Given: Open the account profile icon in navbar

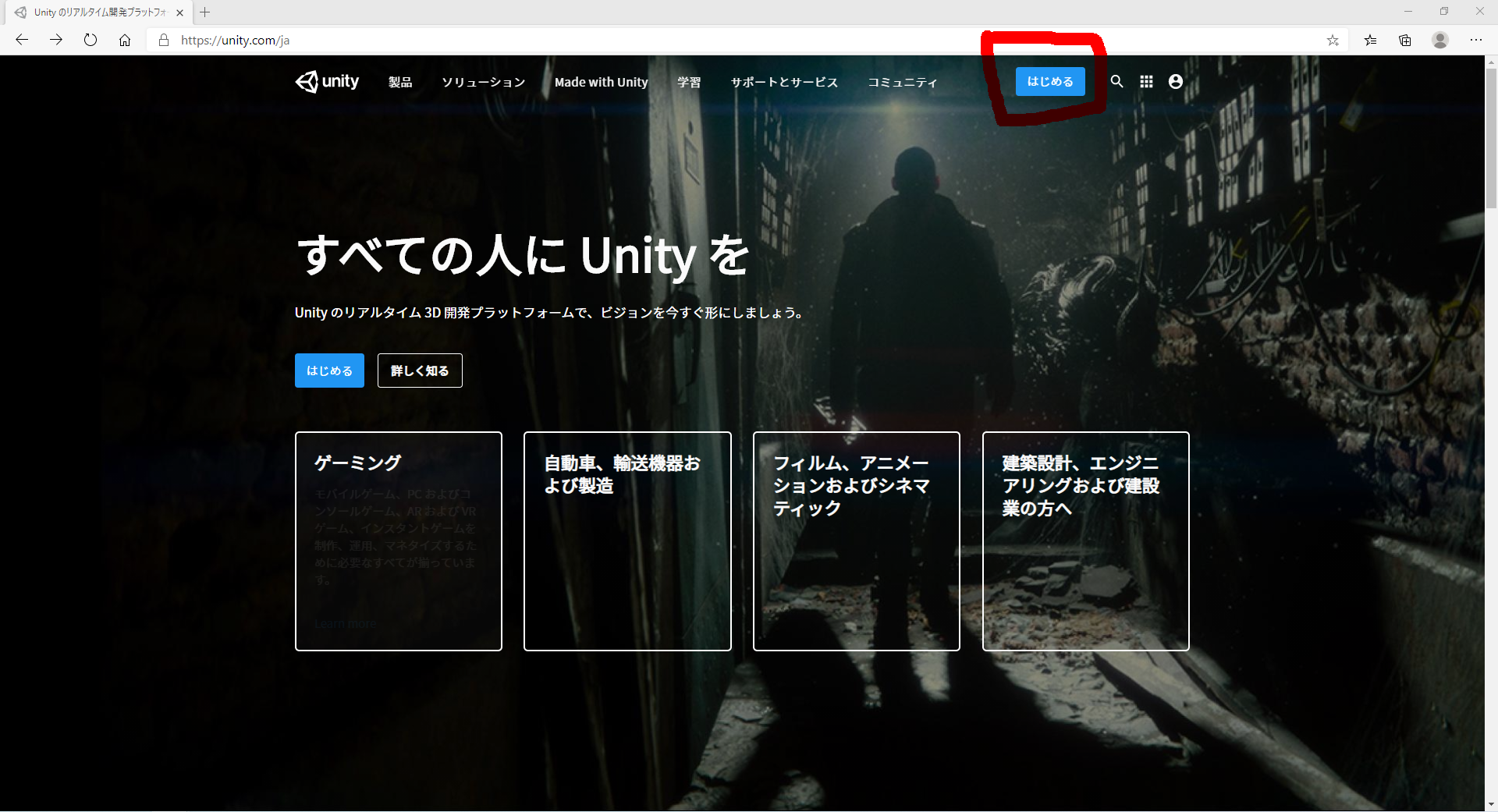Looking at the screenshot, I should [x=1176, y=81].
